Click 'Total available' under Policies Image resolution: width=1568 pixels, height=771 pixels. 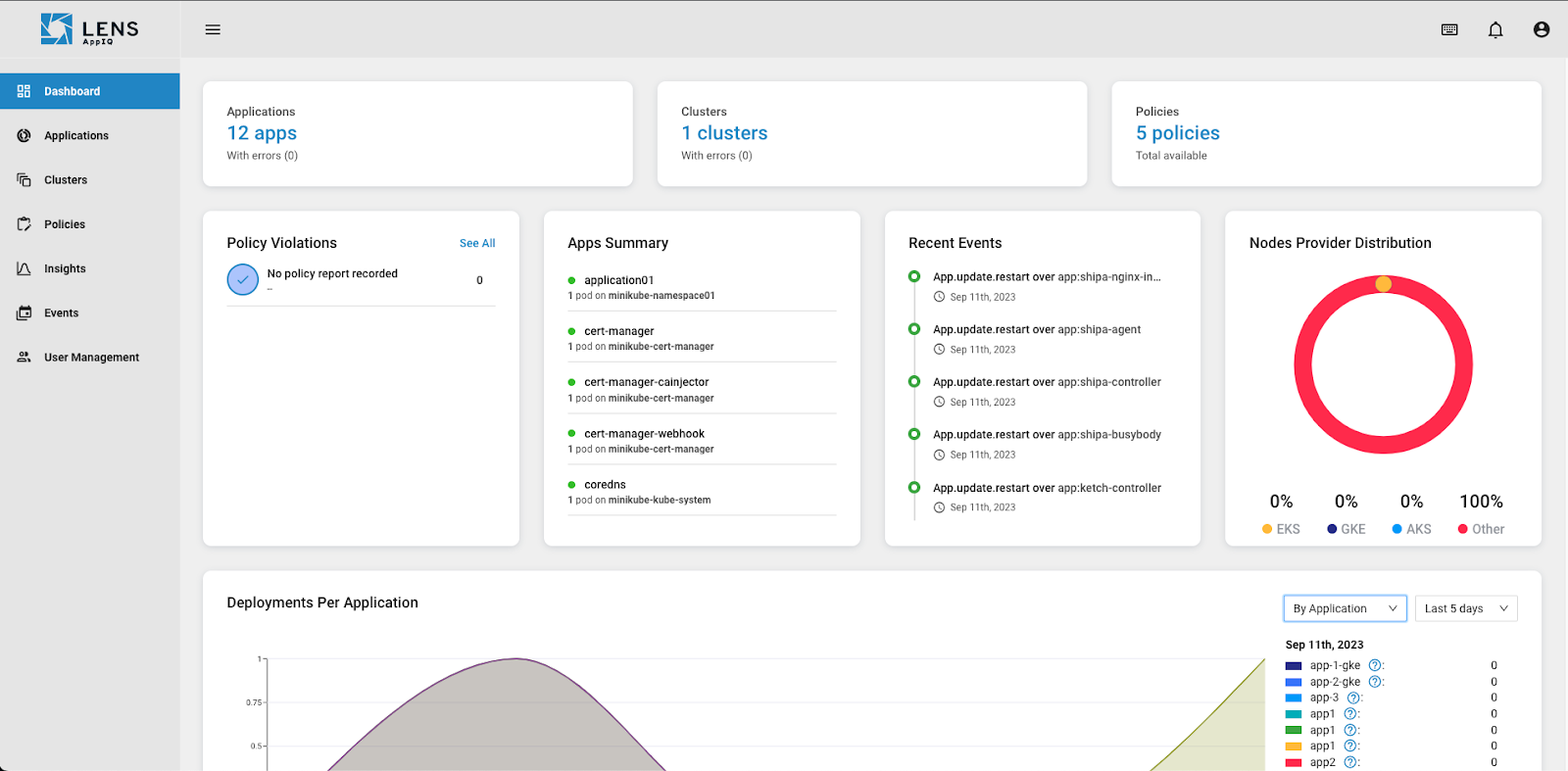pos(1171,156)
